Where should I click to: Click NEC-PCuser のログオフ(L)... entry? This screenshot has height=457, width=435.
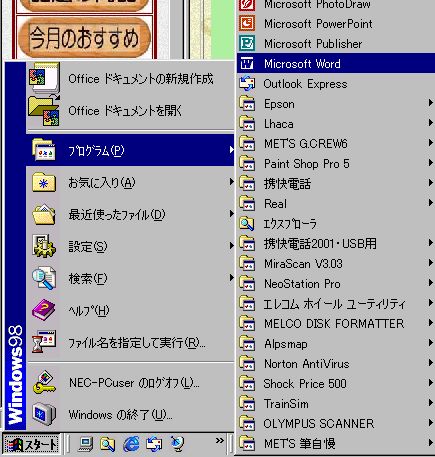(x=130, y=382)
